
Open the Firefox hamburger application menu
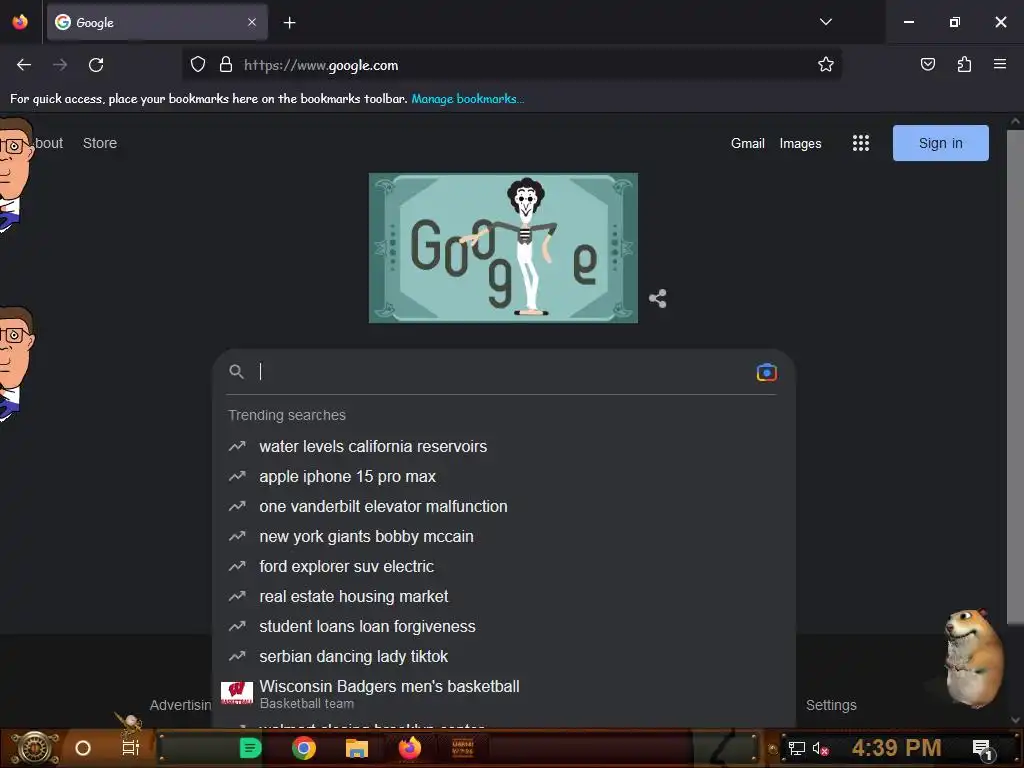point(999,64)
